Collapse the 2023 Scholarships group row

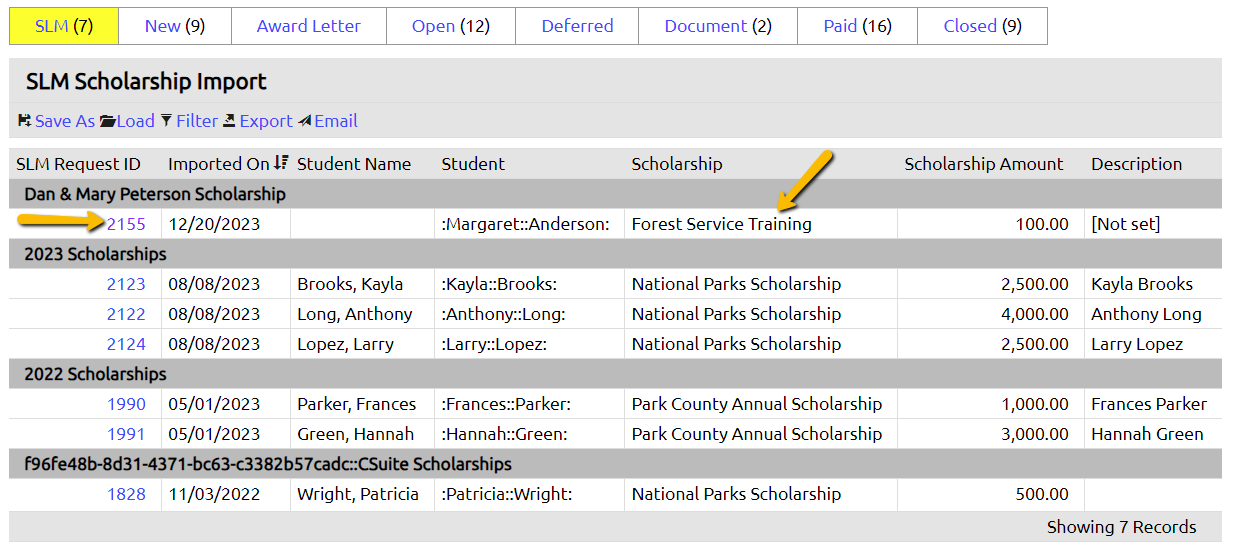click(x=95, y=254)
